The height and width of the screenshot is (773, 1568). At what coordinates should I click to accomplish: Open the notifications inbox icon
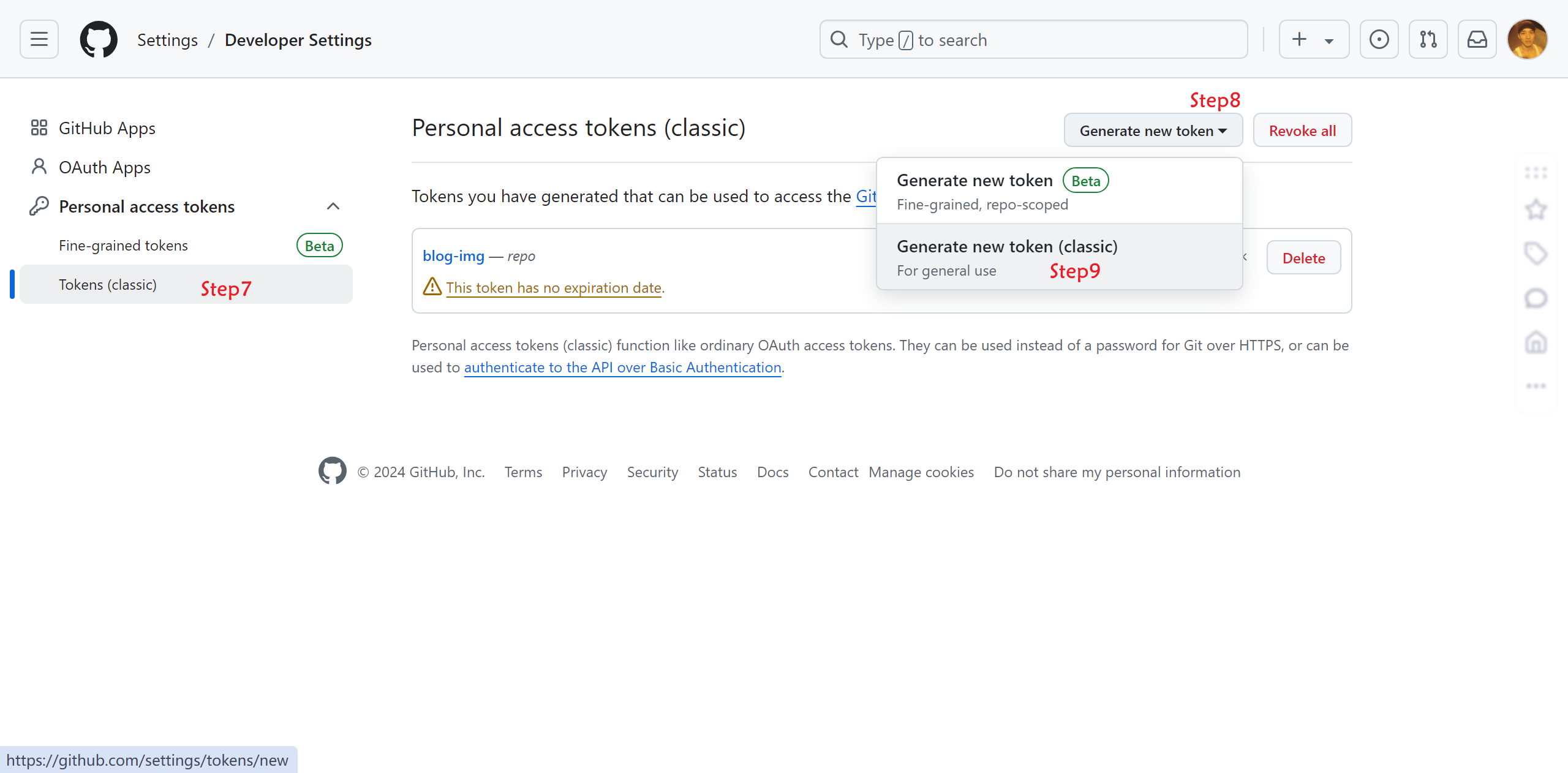click(x=1477, y=39)
